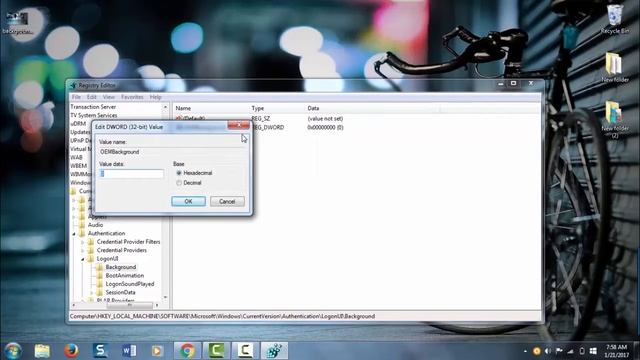
Task: Select the Audio registry key
Action: point(96,225)
